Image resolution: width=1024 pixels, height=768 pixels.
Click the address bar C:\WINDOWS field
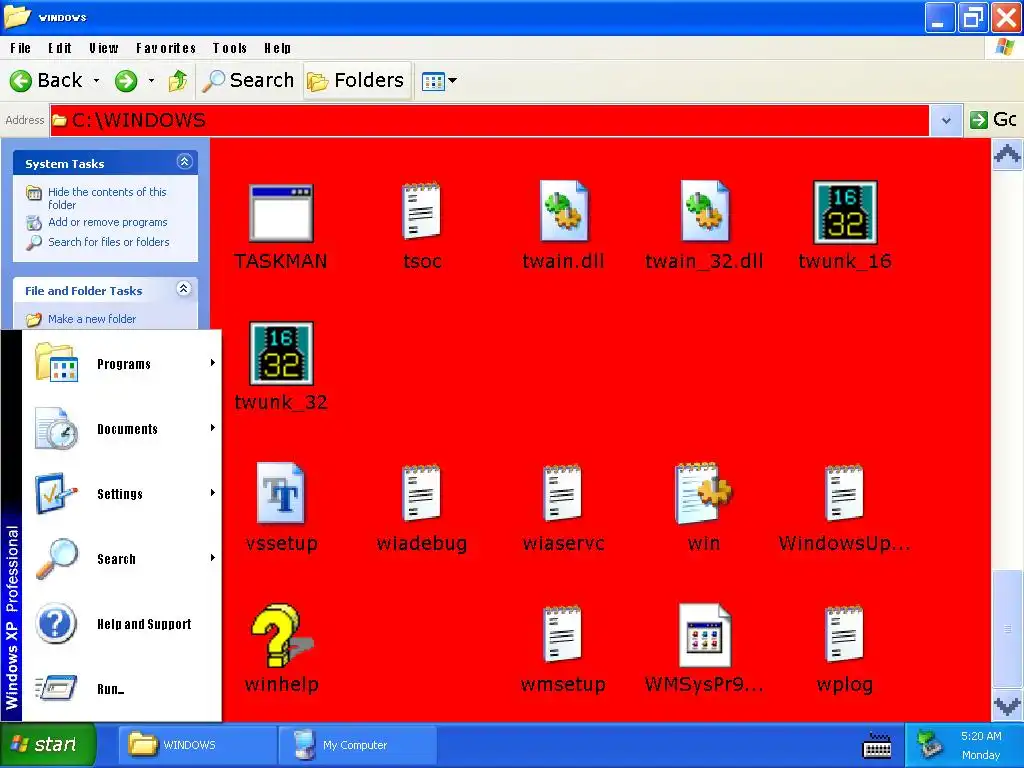click(490, 120)
